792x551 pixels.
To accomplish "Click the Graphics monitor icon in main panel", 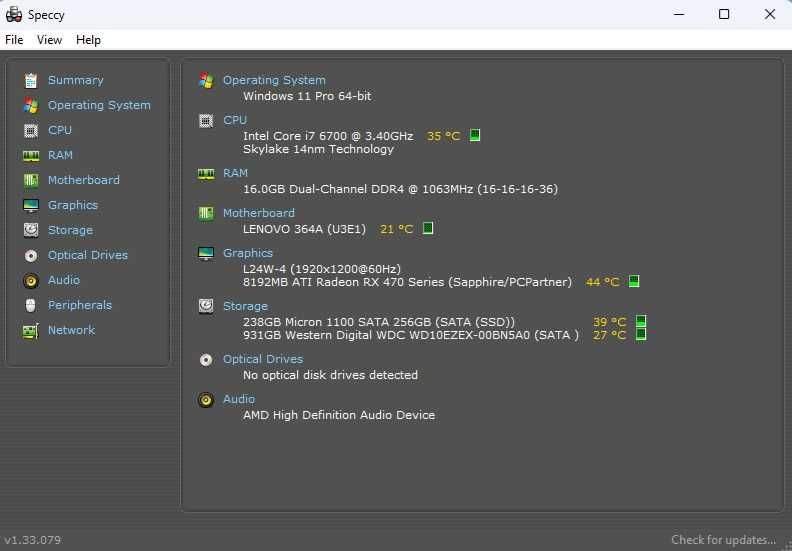I will pos(206,254).
